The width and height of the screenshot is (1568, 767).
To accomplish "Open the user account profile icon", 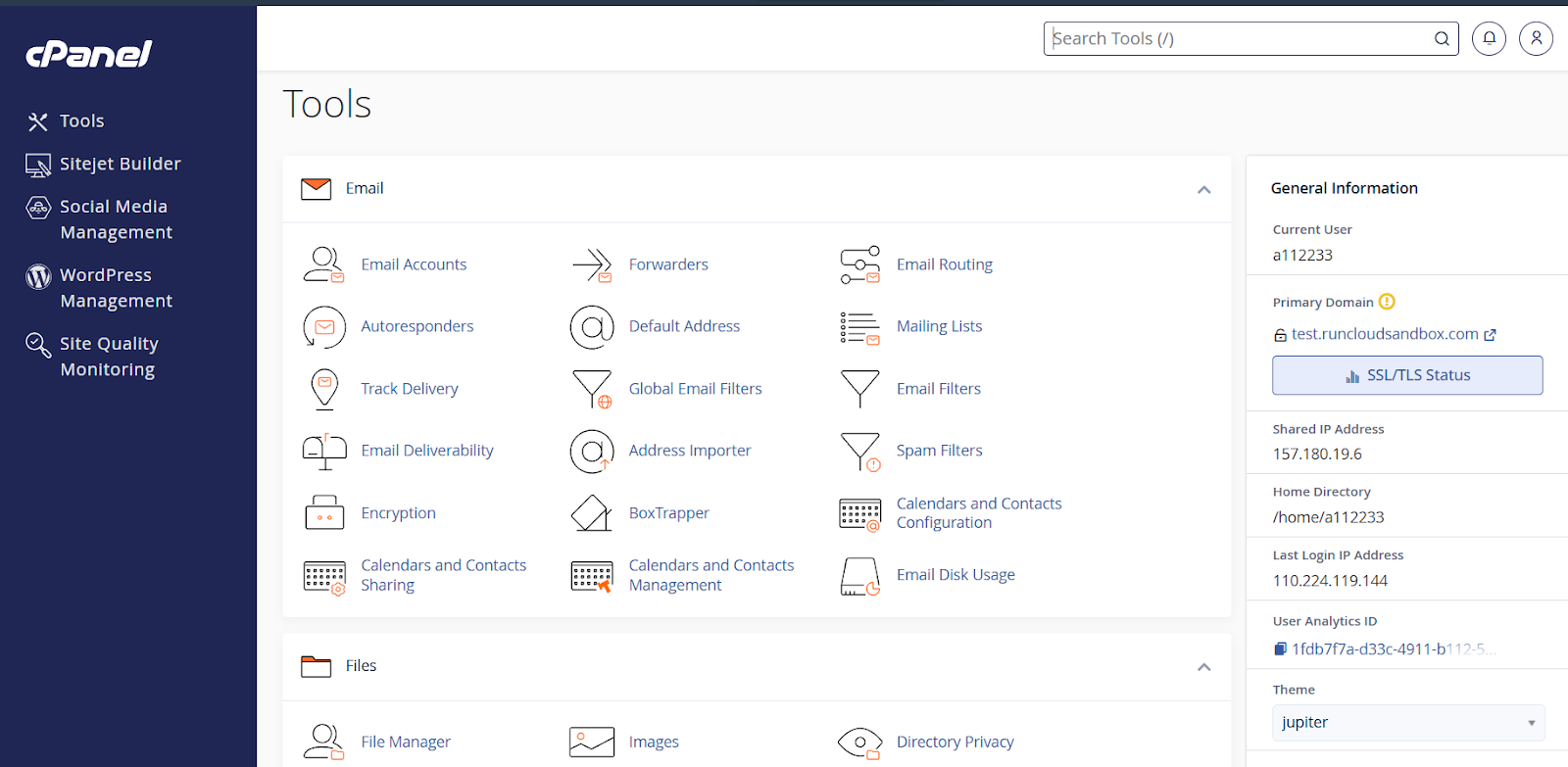I will [1536, 38].
